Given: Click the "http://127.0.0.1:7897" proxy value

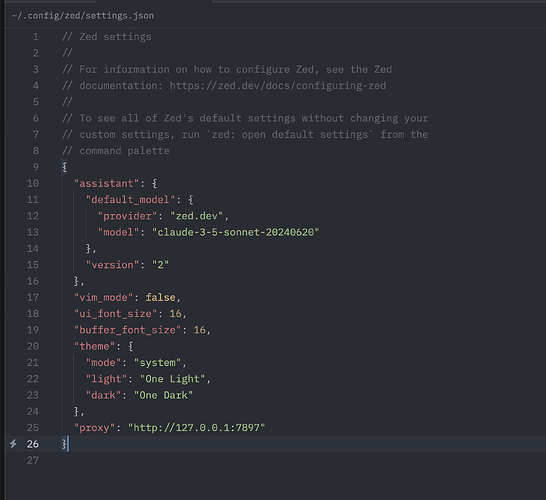Looking at the screenshot, I should 197,428.
